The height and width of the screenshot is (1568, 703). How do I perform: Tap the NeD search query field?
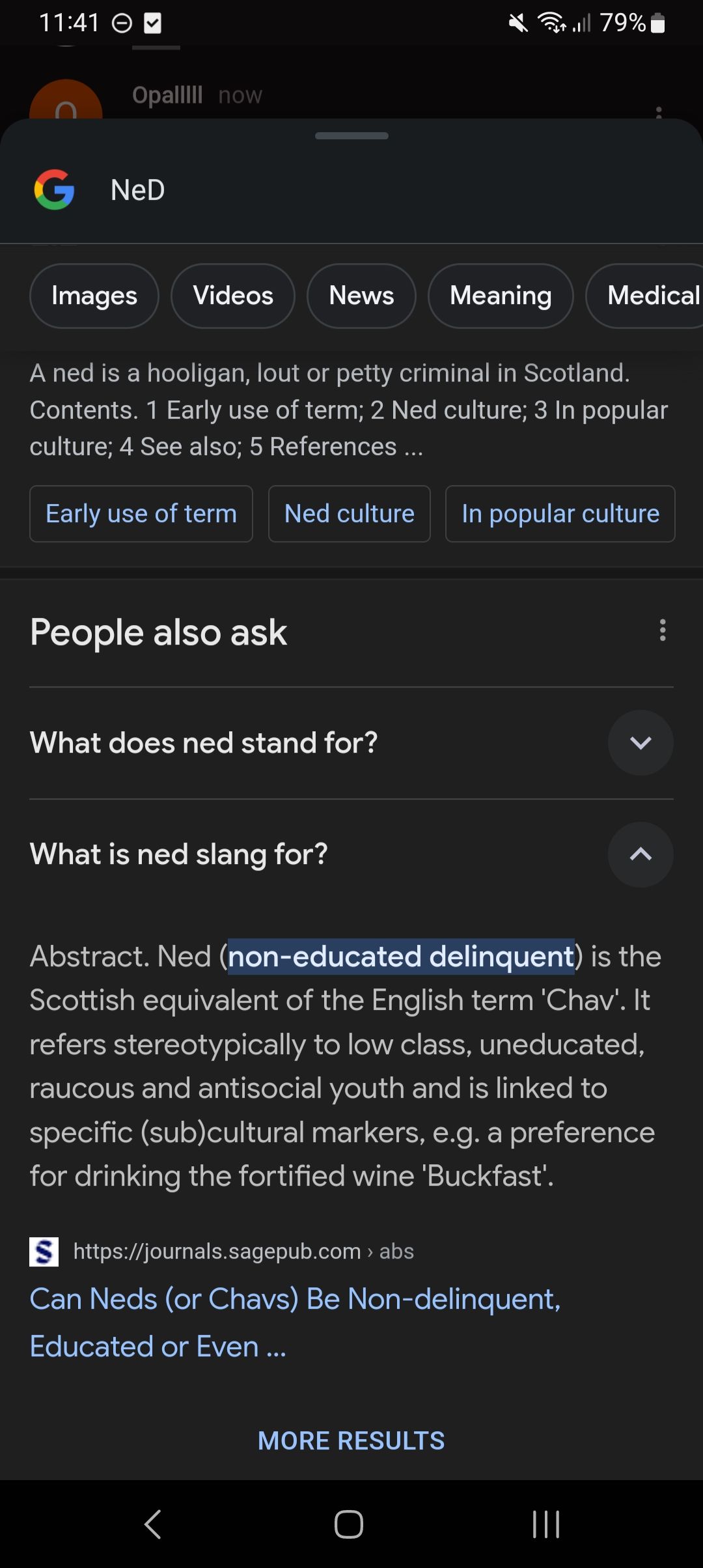(x=391, y=190)
